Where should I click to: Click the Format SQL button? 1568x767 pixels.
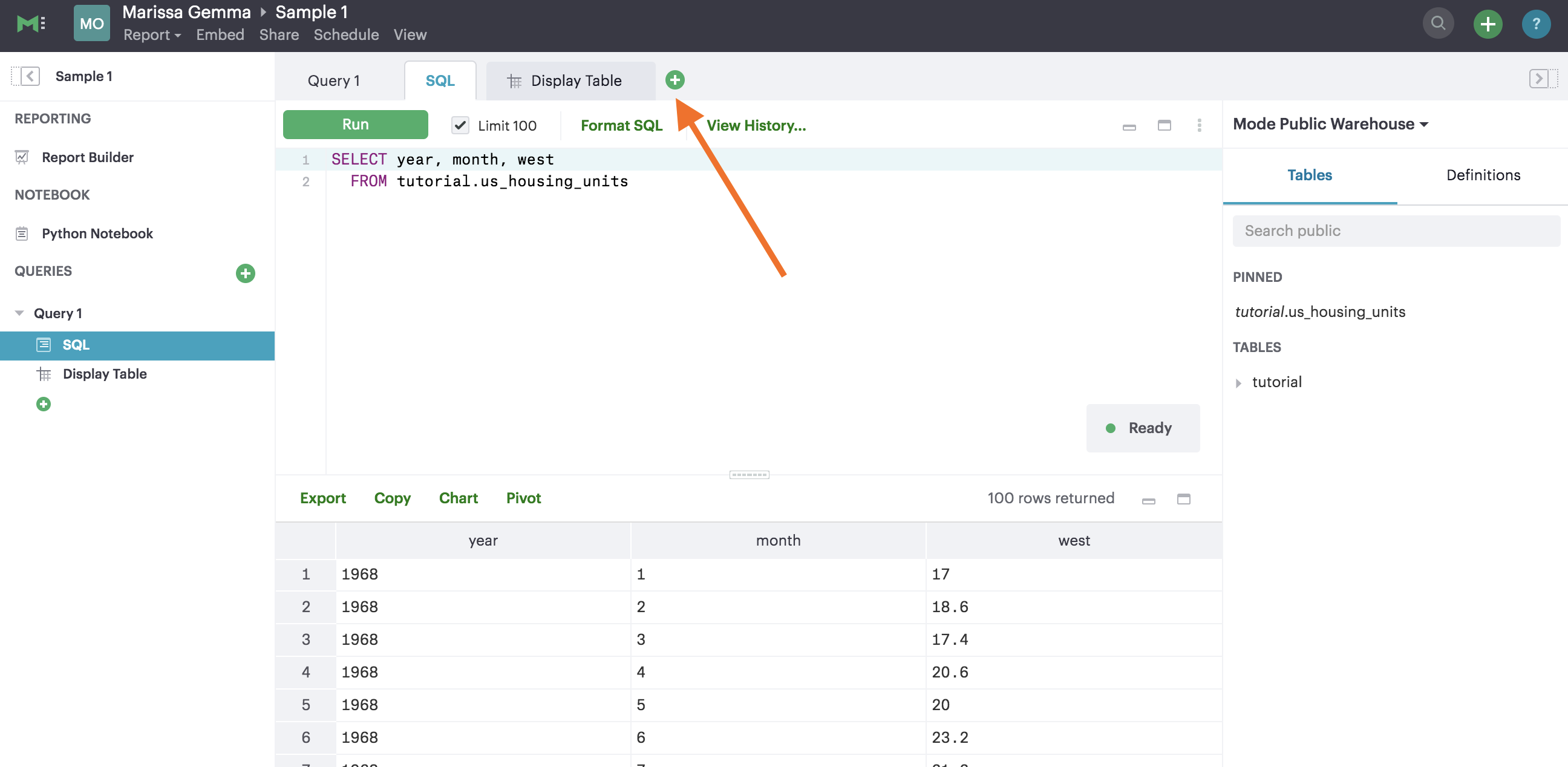621,125
